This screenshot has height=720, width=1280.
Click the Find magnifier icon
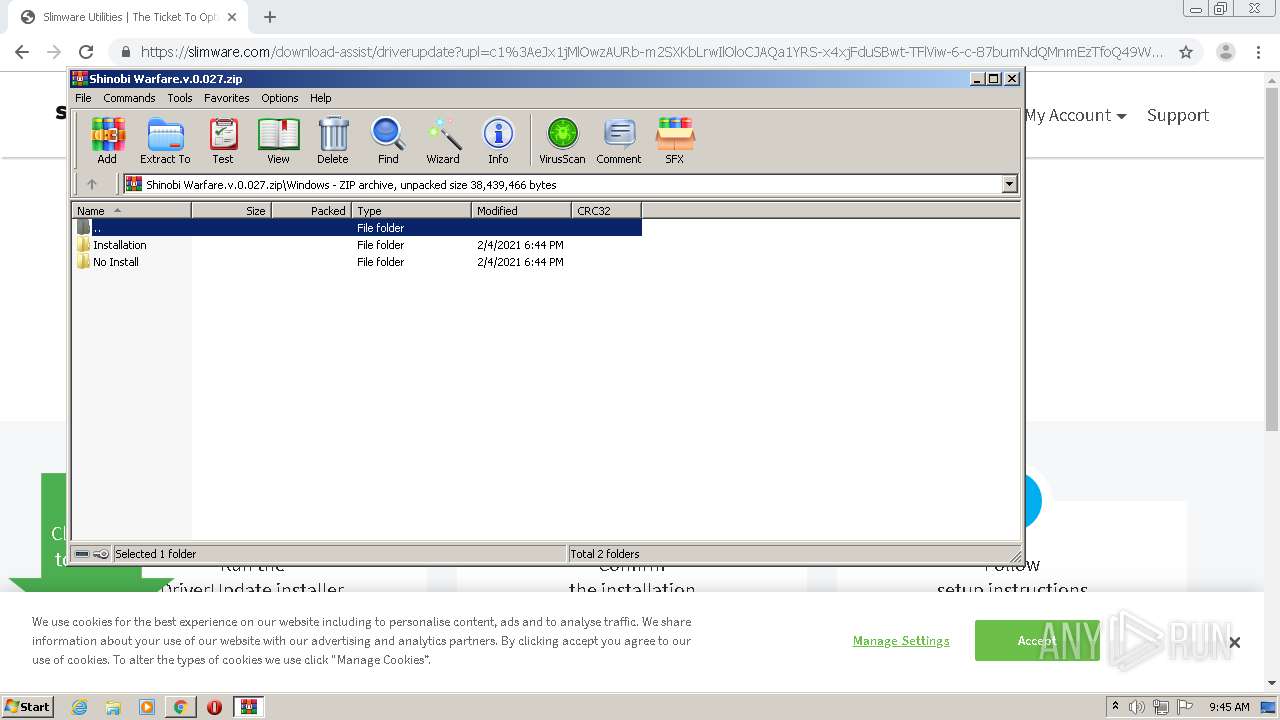(388, 139)
